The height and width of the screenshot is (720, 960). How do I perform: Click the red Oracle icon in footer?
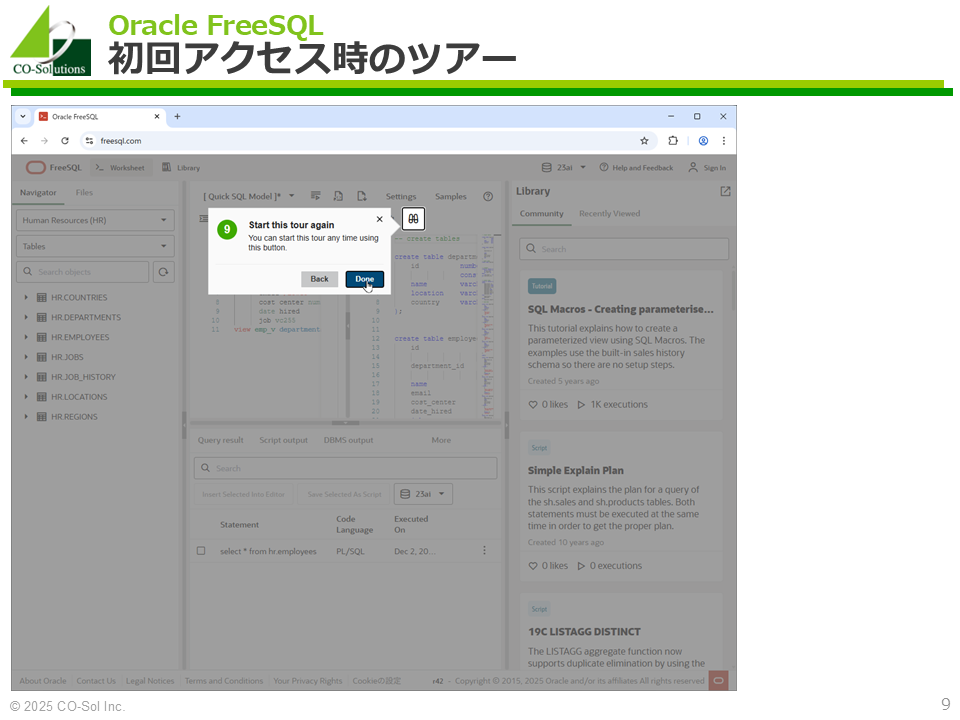[x=717, y=681]
